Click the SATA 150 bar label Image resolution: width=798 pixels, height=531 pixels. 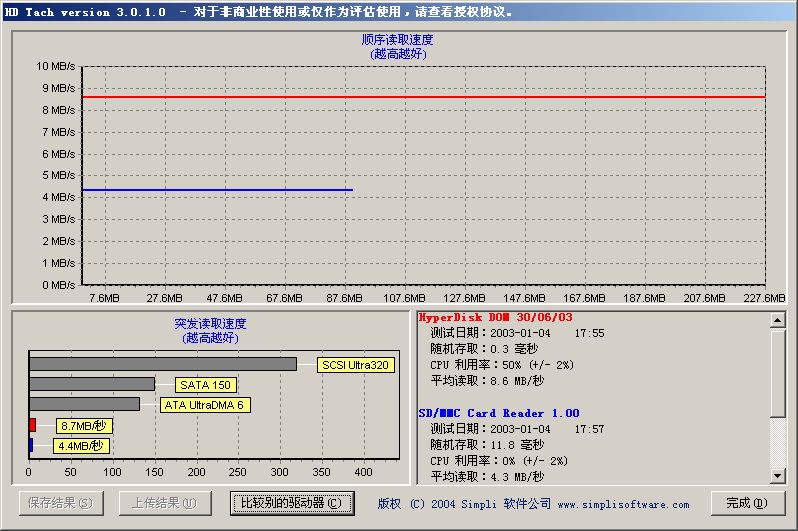(x=204, y=385)
